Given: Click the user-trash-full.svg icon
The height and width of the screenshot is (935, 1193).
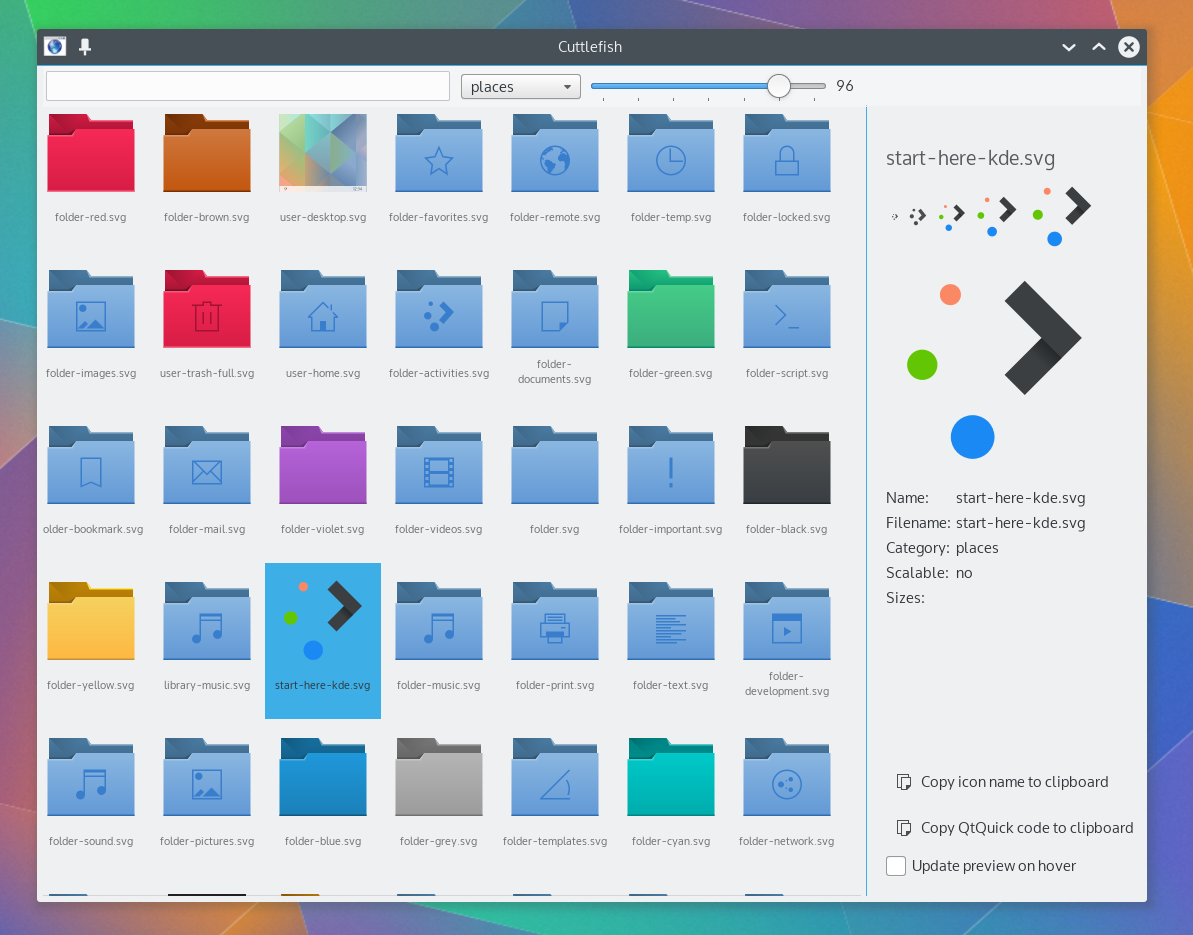Looking at the screenshot, I should coord(207,311).
